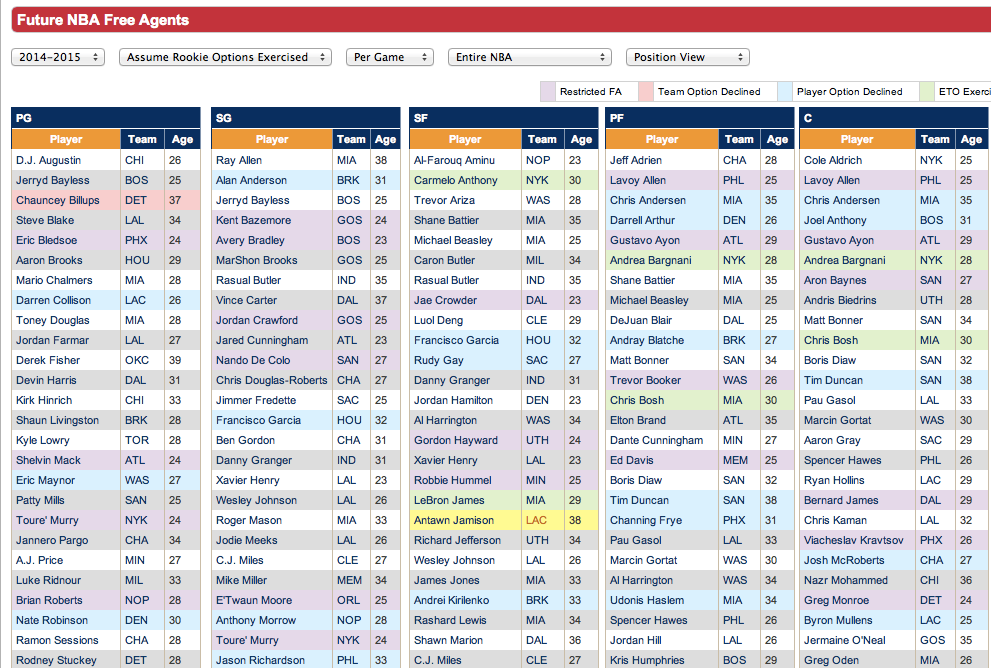Click Kent Bazemore's name
Screen dimensions: 991x668
[253, 221]
